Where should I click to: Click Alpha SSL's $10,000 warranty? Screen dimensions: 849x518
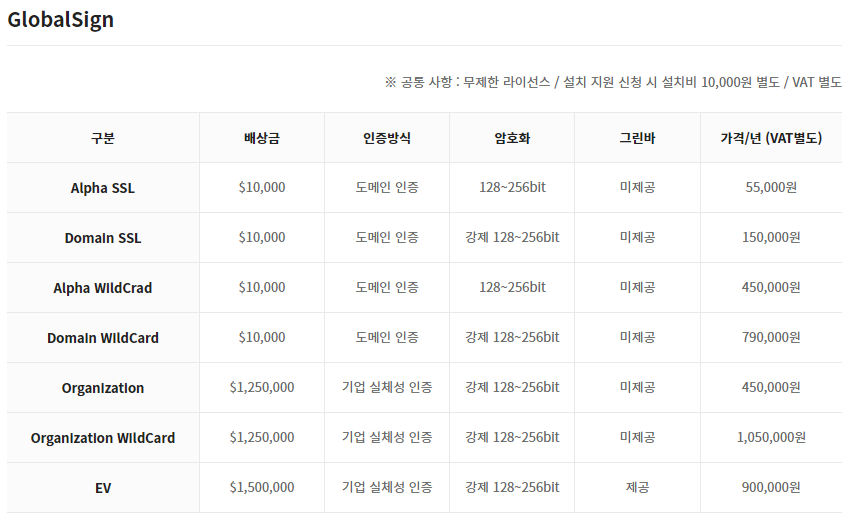click(x=262, y=187)
